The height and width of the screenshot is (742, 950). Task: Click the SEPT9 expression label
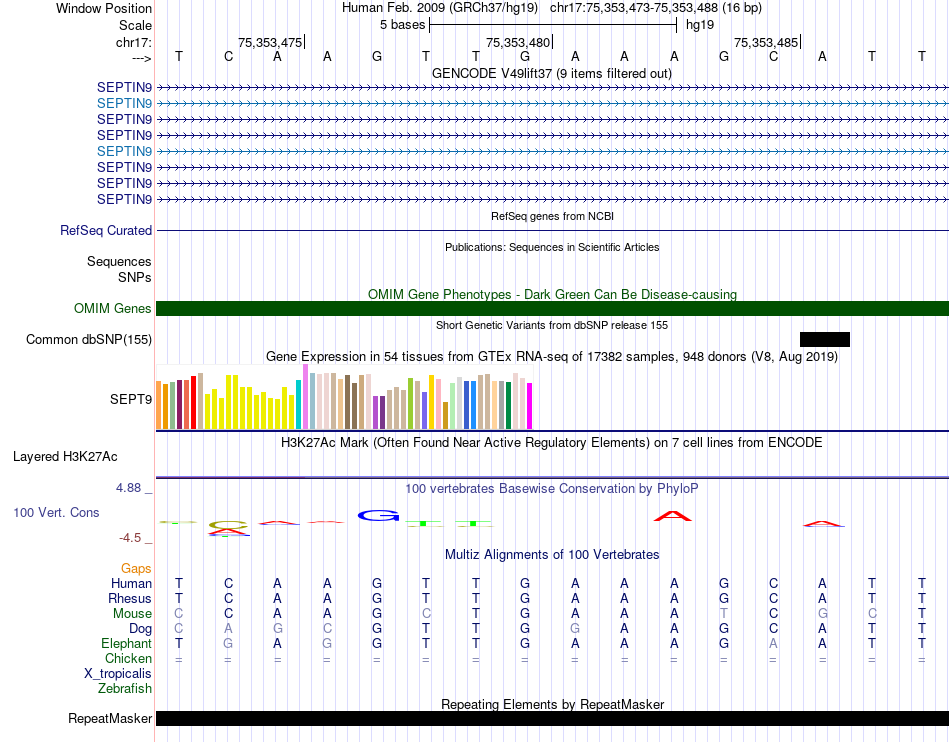point(131,399)
